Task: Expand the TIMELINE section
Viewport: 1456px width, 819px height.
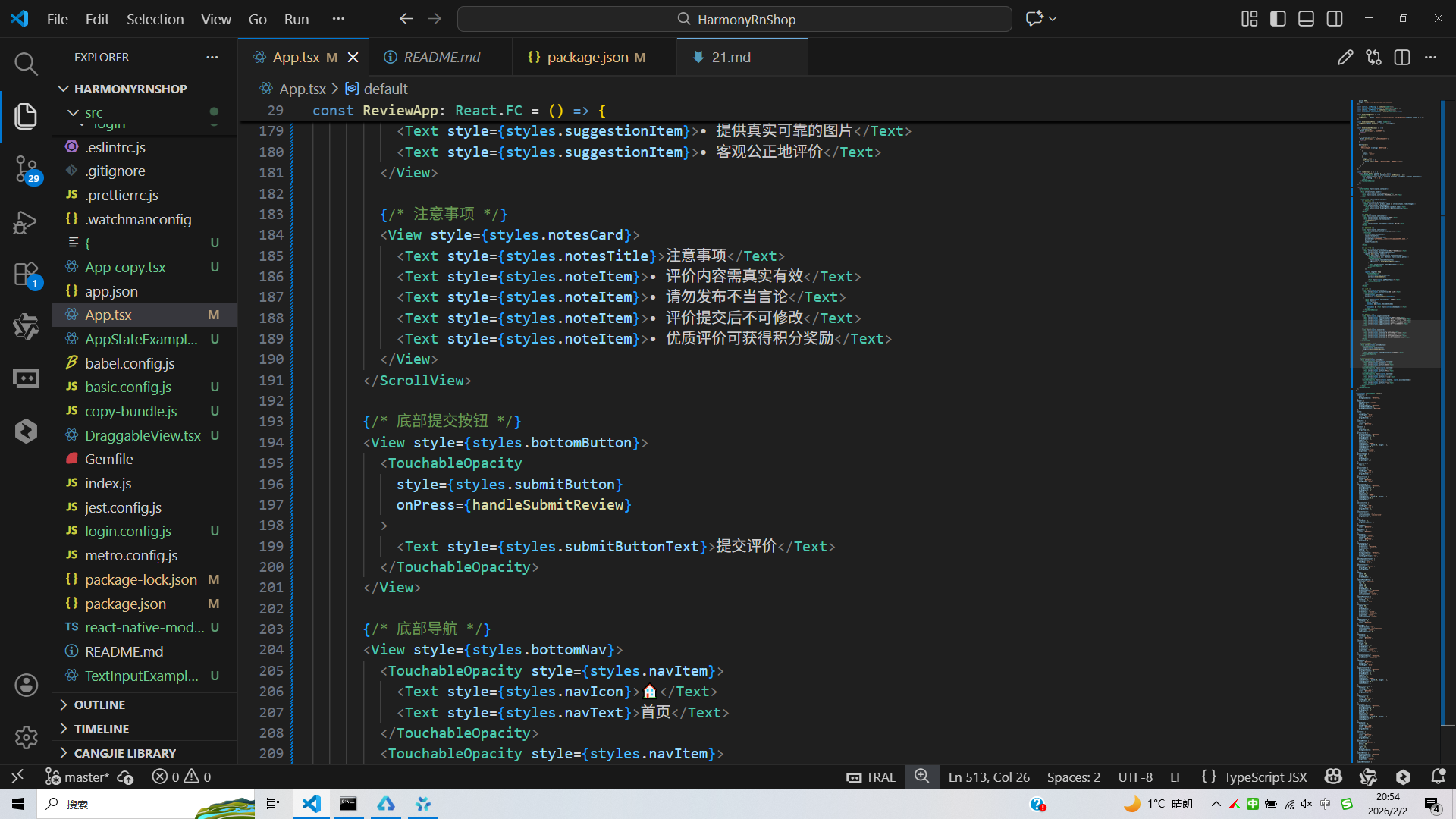Action: click(x=101, y=729)
